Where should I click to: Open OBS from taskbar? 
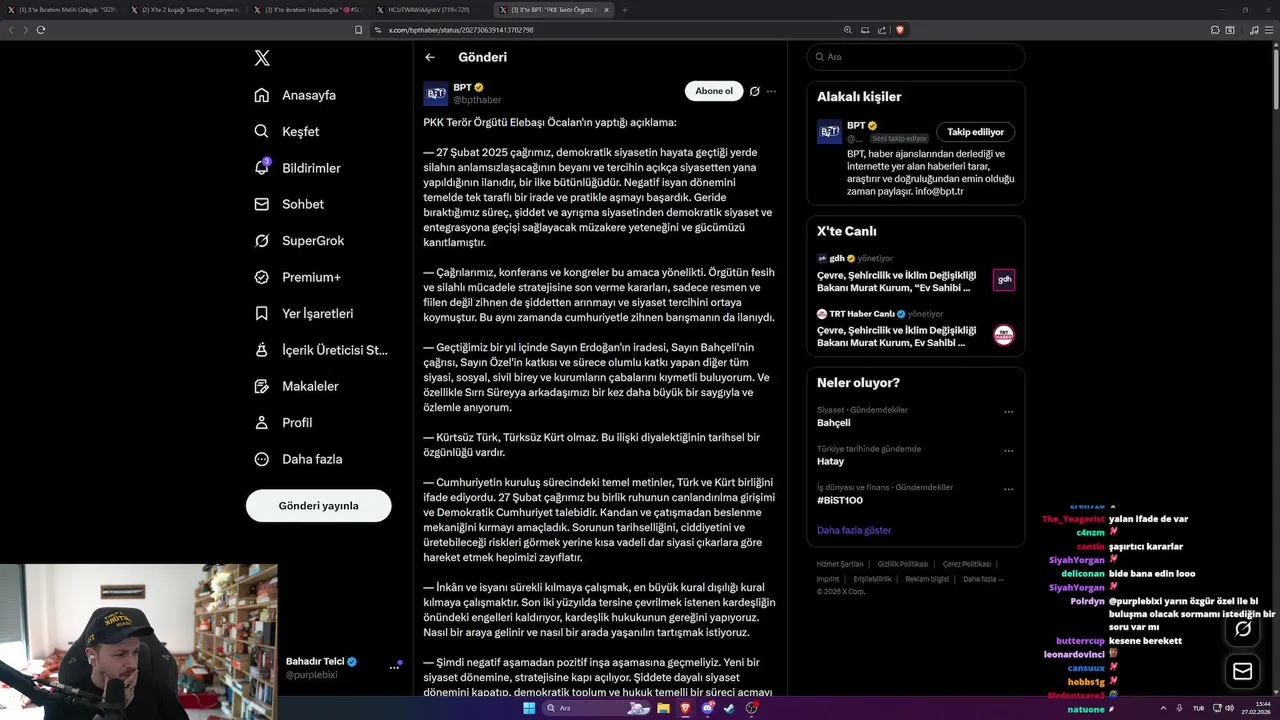click(752, 708)
